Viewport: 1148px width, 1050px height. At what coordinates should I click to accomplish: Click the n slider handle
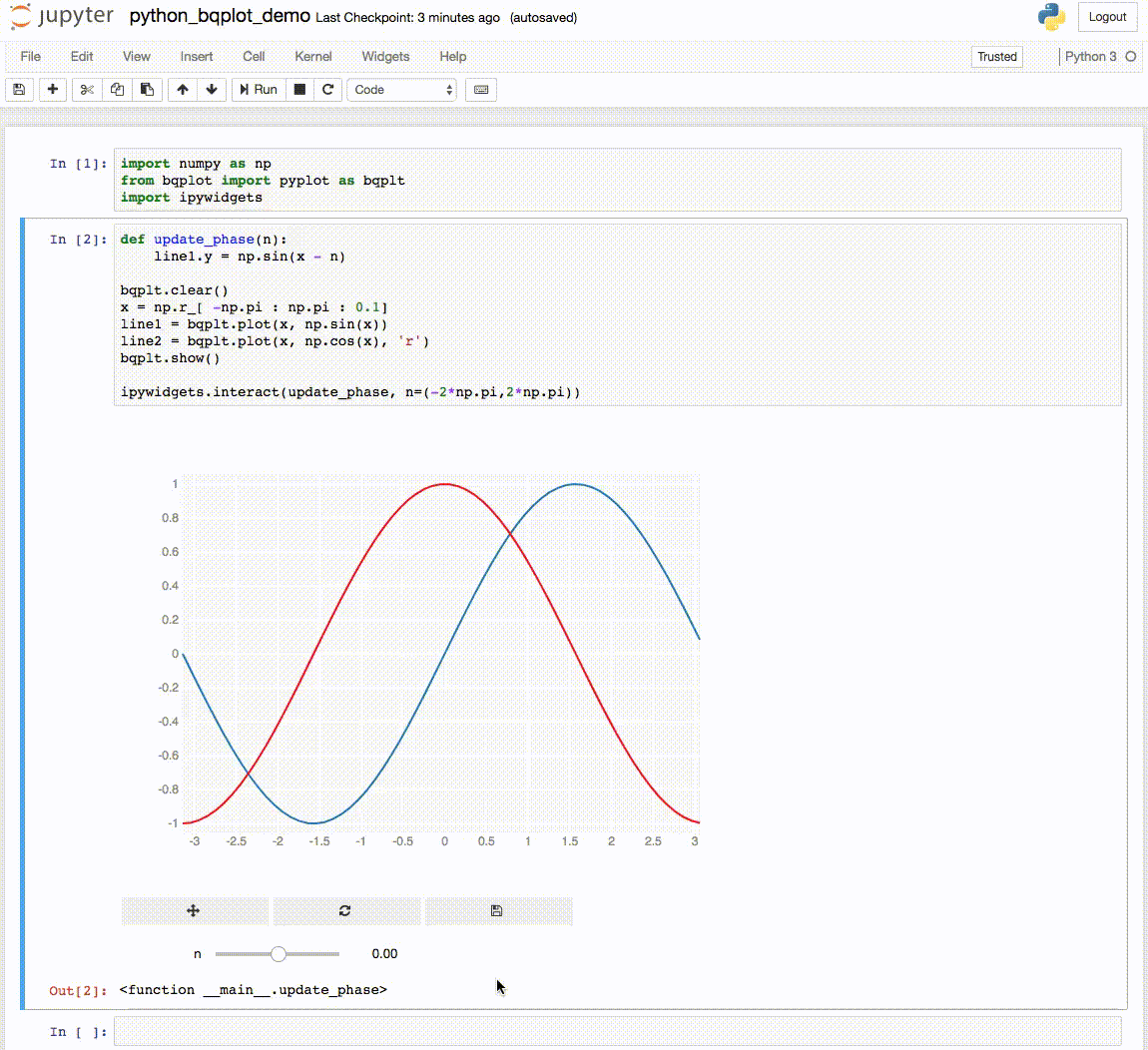279,954
